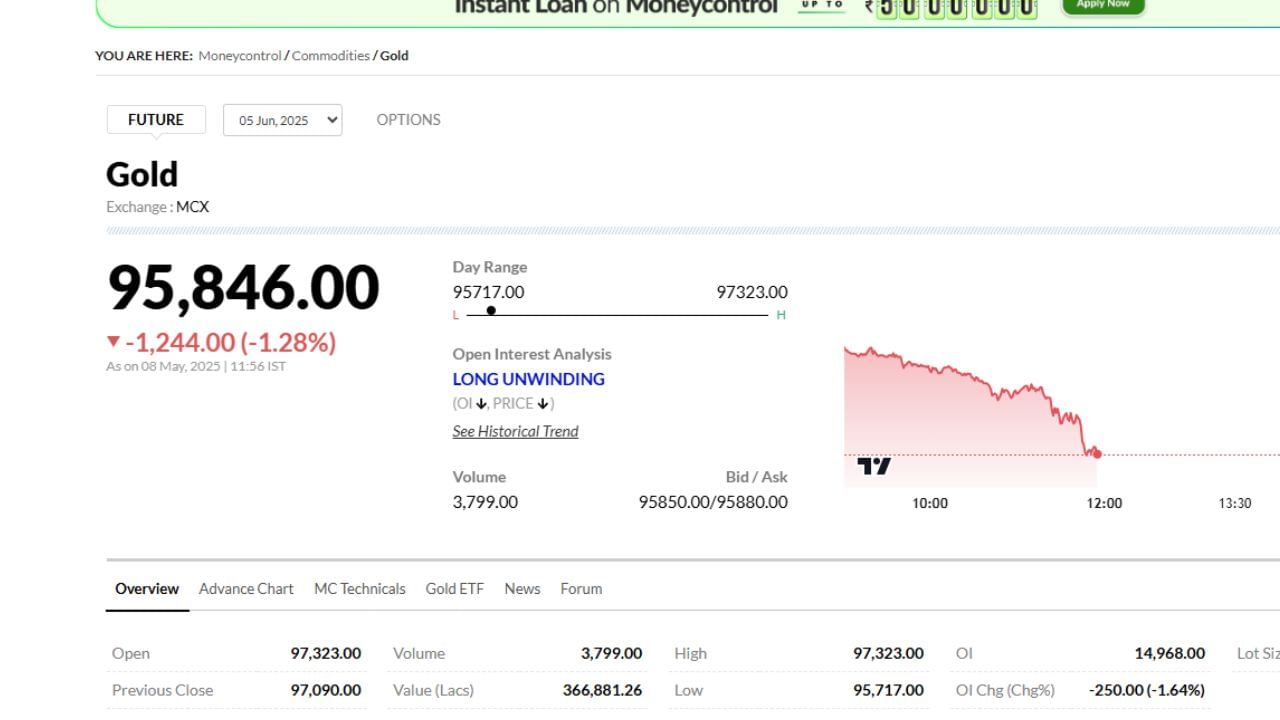The height and width of the screenshot is (720, 1280).
Task: Click the Previous Close value 97,090.00
Action: tap(326, 690)
